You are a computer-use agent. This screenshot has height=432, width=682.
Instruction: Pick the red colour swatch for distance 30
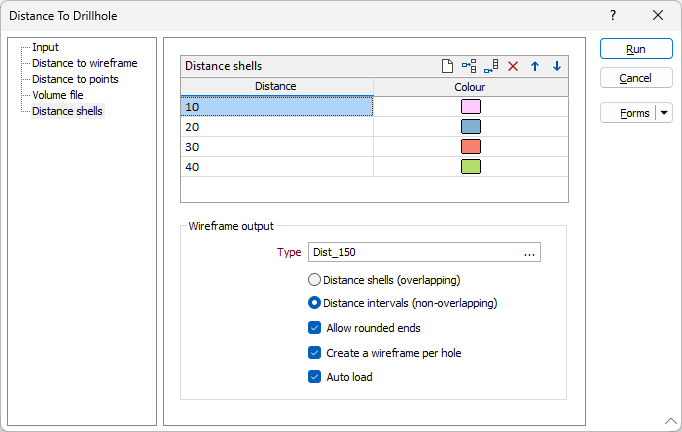(471, 147)
